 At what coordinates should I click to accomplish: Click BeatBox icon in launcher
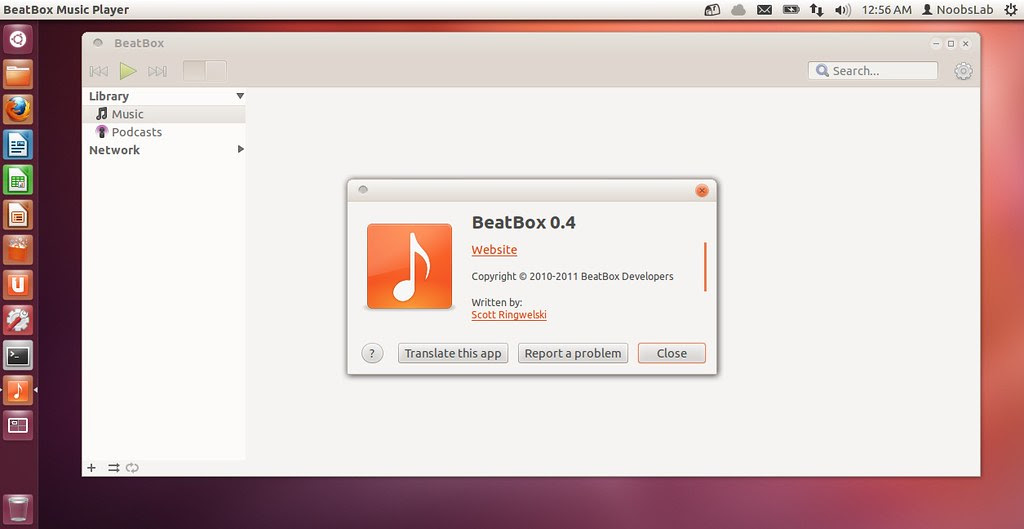coord(18,390)
